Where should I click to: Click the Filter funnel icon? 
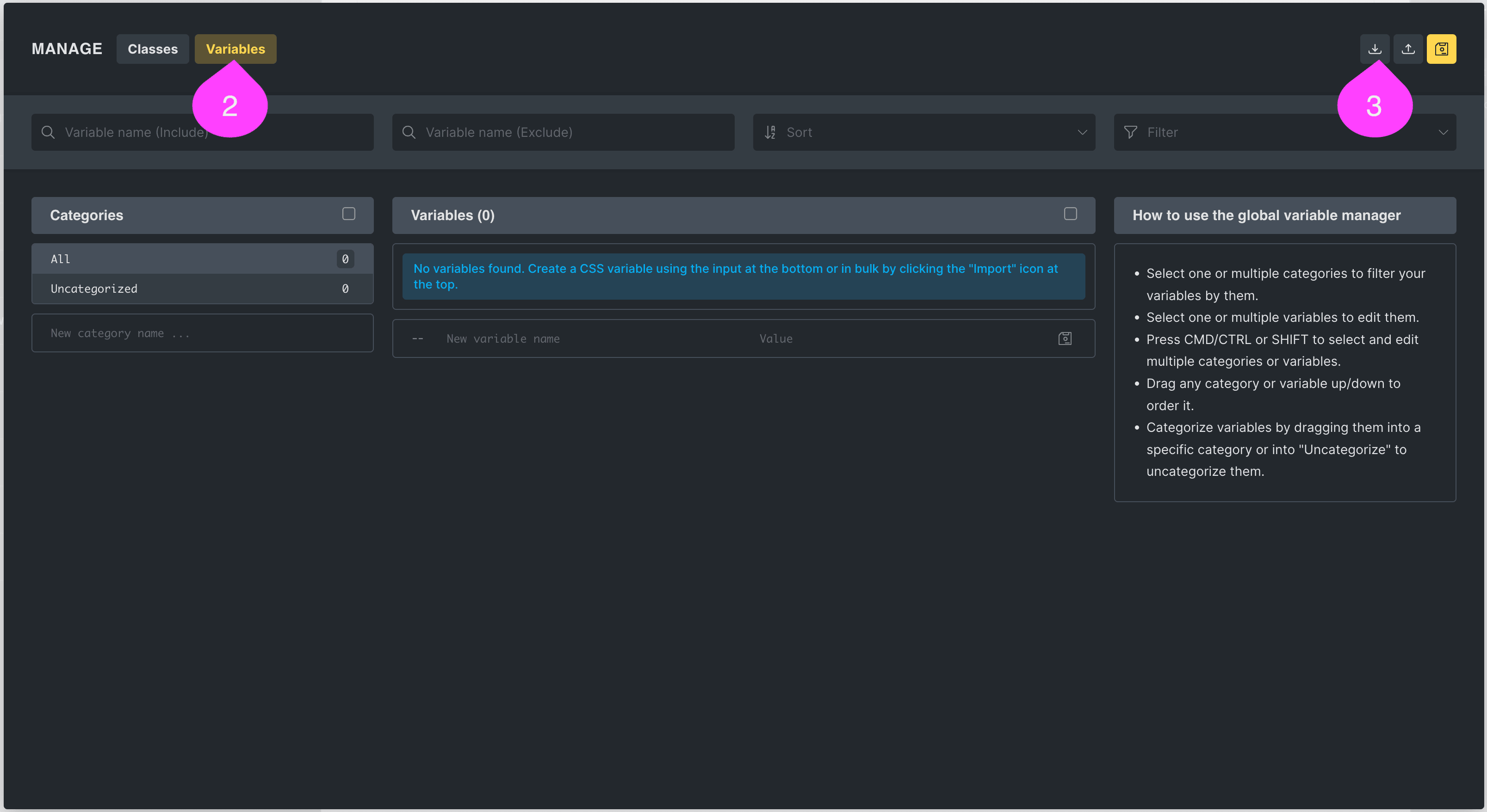(1130, 132)
